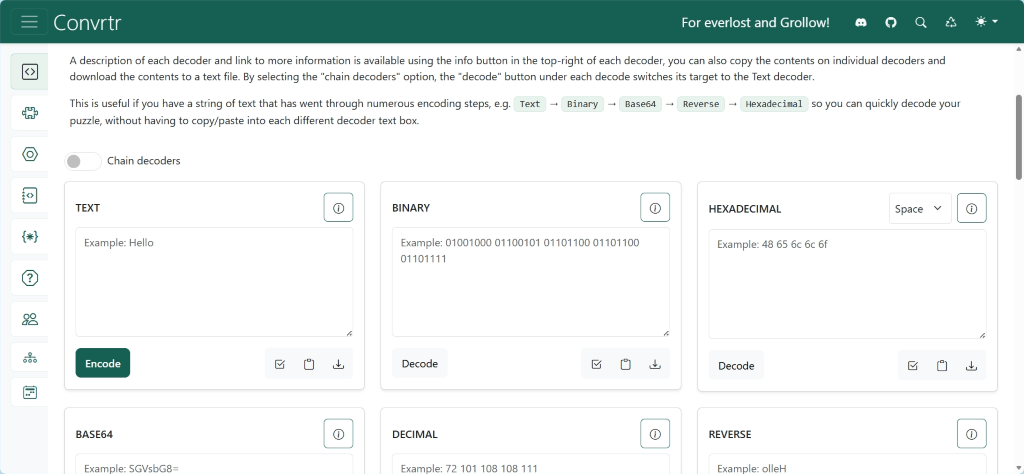The image size is (1024, 474).
Task: Open the question mark help sidebar icon
Action: 29,277
